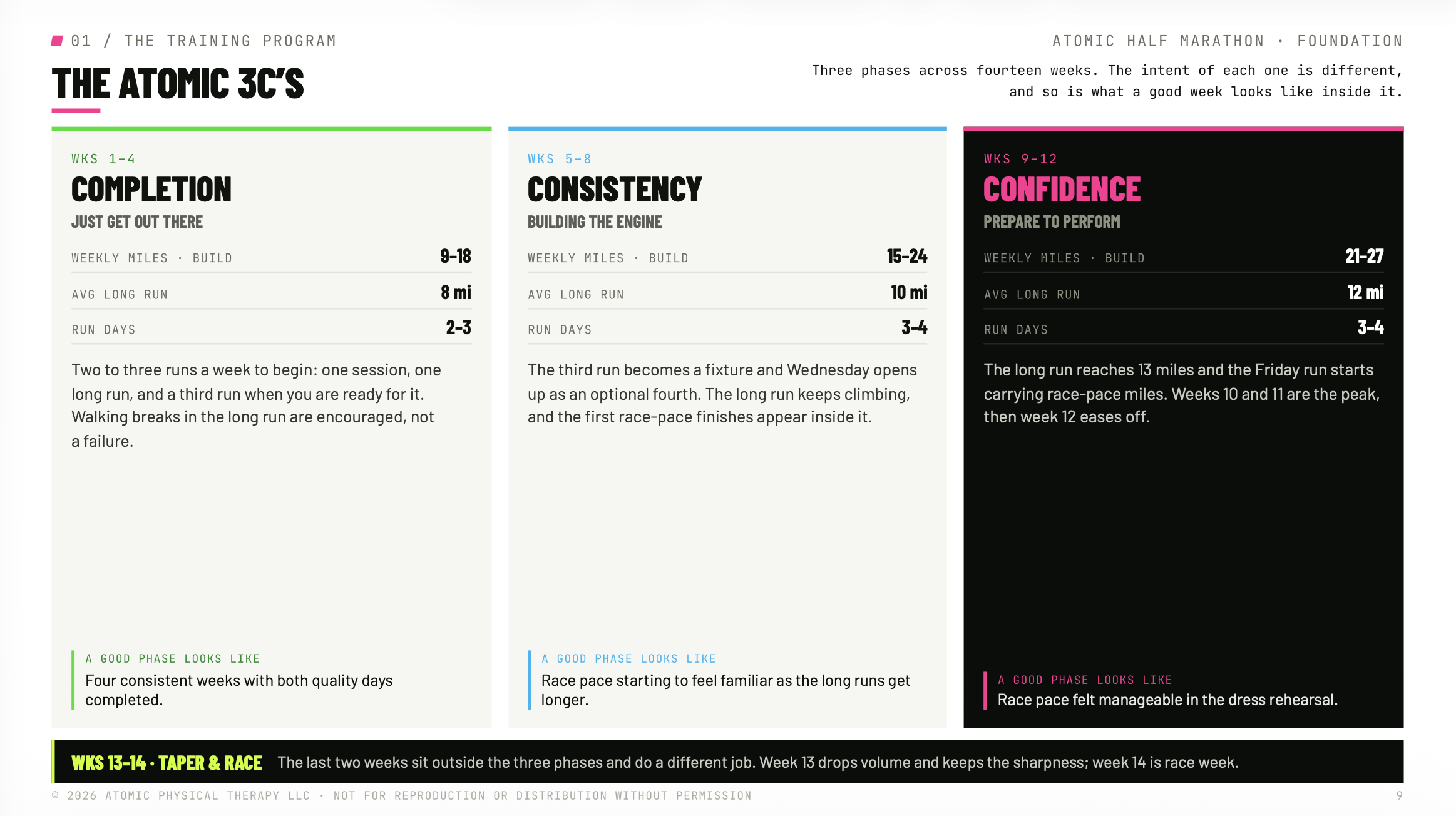Select the 'JUST GET OUT THERE' subtitle

(137, 222)
